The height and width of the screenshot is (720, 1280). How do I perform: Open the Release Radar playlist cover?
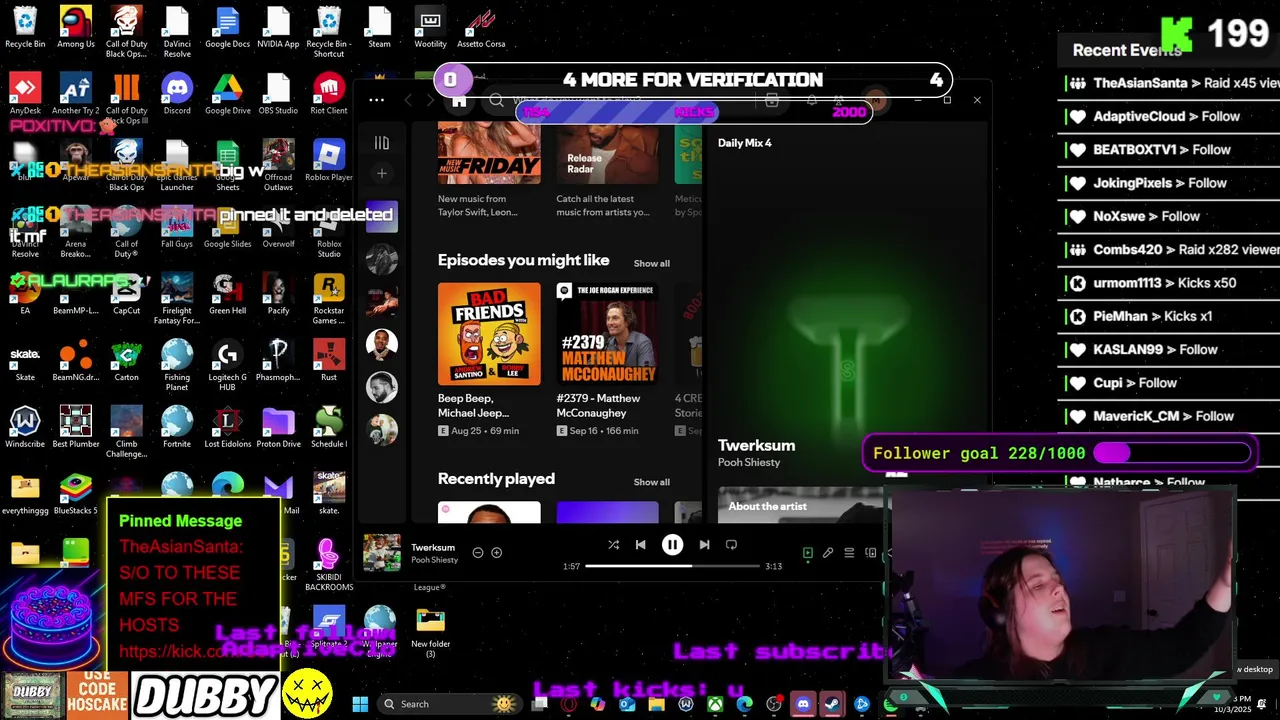coord(608,154)
